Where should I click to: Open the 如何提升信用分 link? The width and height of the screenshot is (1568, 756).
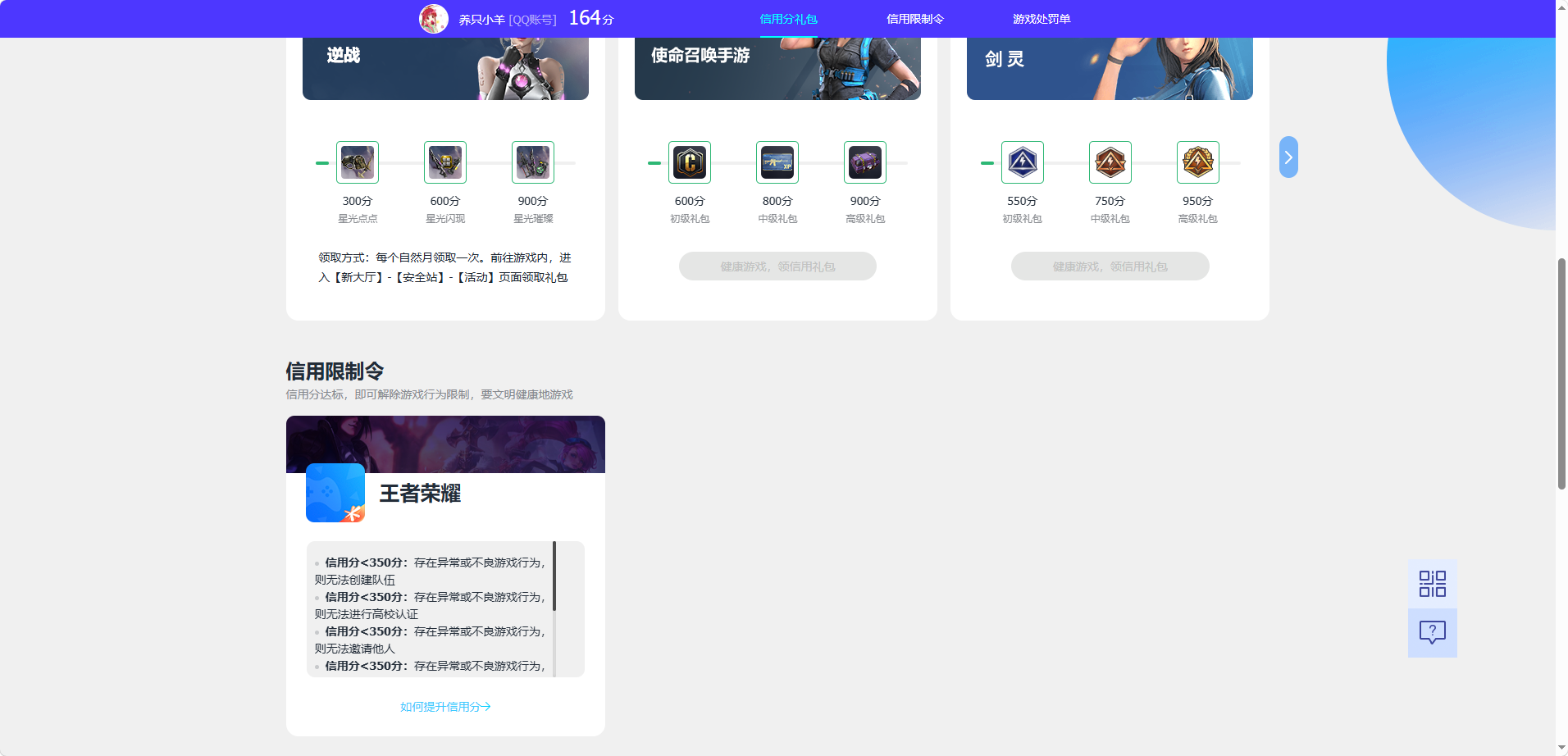(x=445, y=707)
